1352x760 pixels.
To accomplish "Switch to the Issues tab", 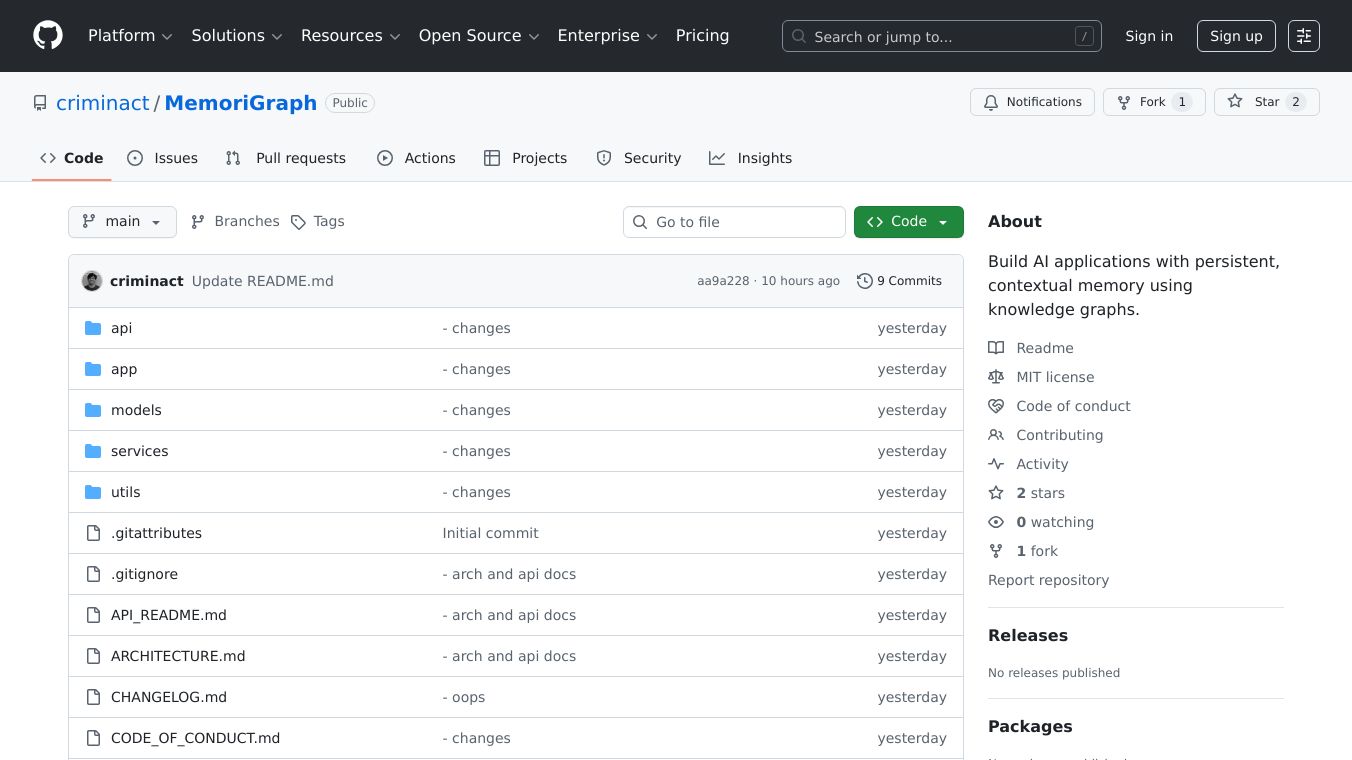I will (x=163, y=158).
